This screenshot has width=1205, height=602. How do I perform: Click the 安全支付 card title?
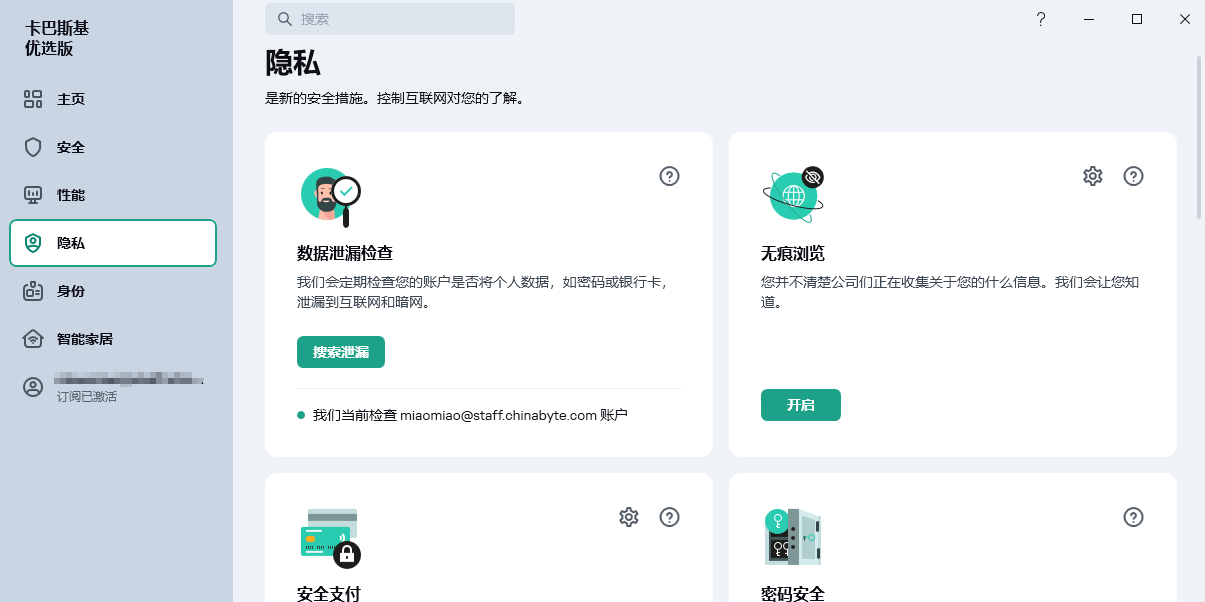click(x=329, y=594)
